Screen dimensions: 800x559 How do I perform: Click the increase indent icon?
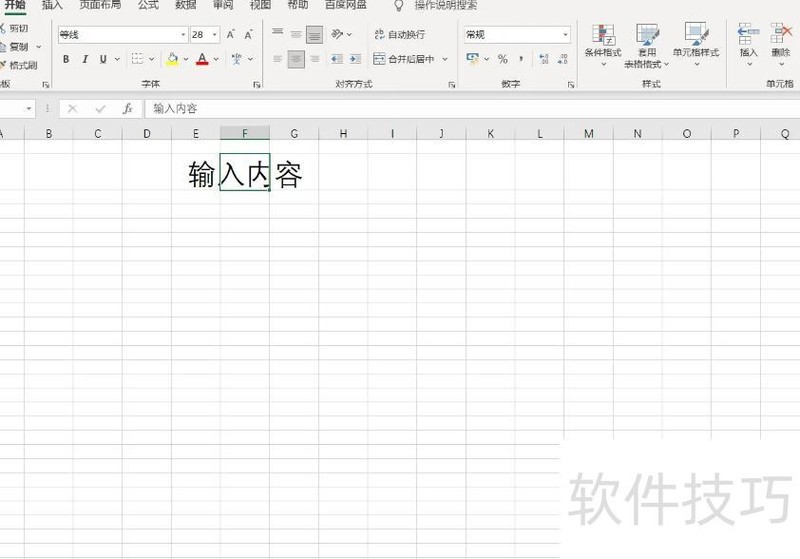(x=356, y=59)
